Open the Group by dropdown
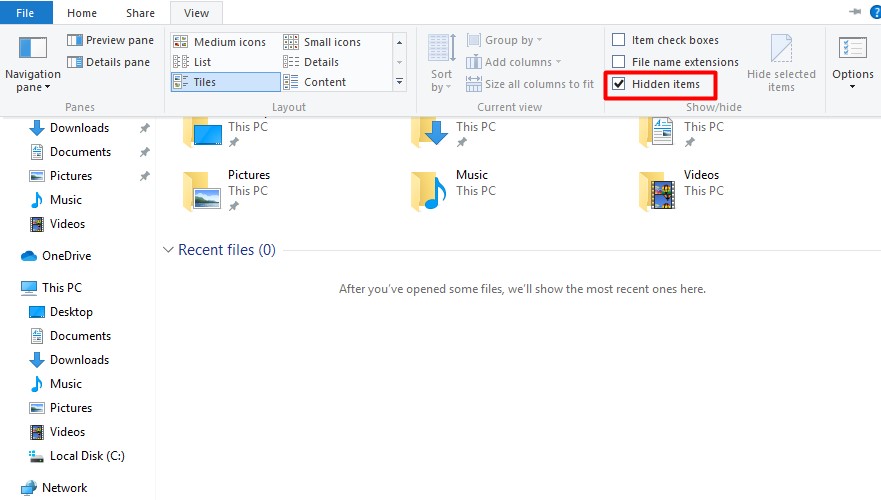The height and width of the screenshot is (500, 881). [x=505, y=40]
